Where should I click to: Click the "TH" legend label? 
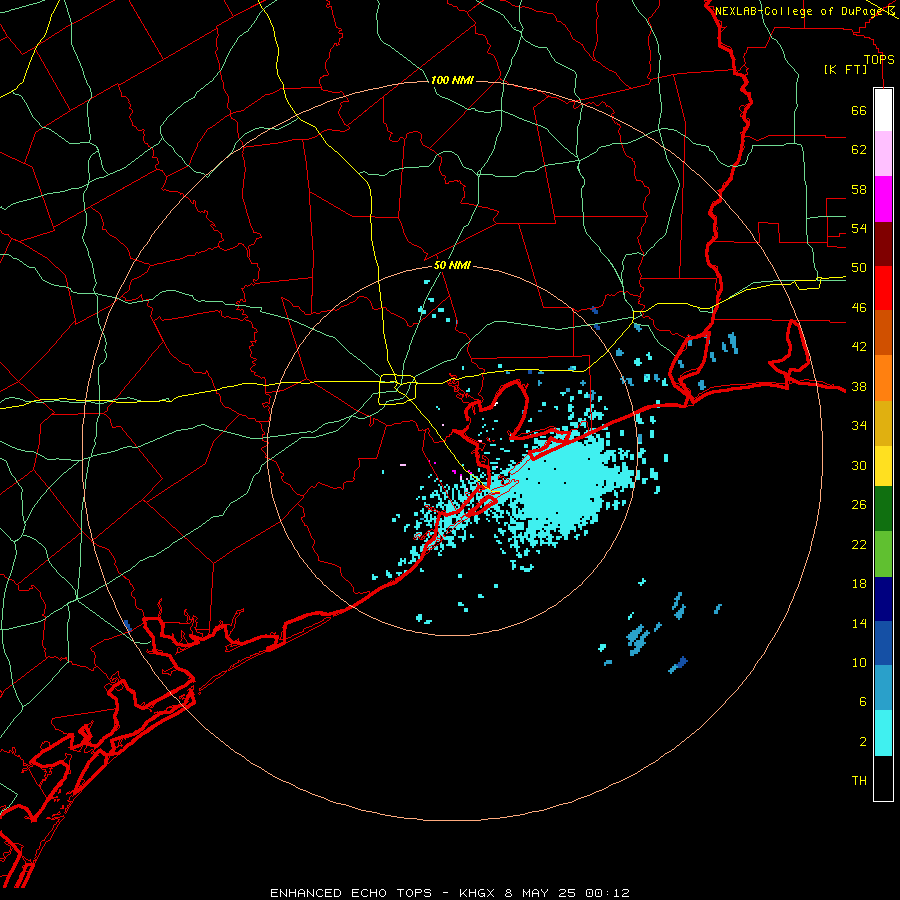coord(859,781)
